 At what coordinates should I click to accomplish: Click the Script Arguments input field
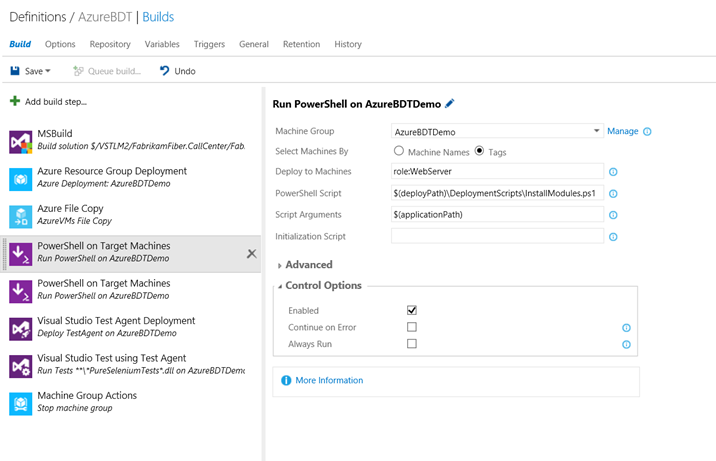point(497,215)
